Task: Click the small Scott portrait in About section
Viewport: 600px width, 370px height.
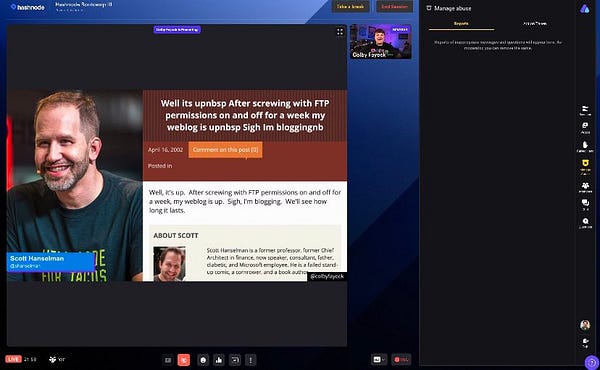Action: point(170,264)
